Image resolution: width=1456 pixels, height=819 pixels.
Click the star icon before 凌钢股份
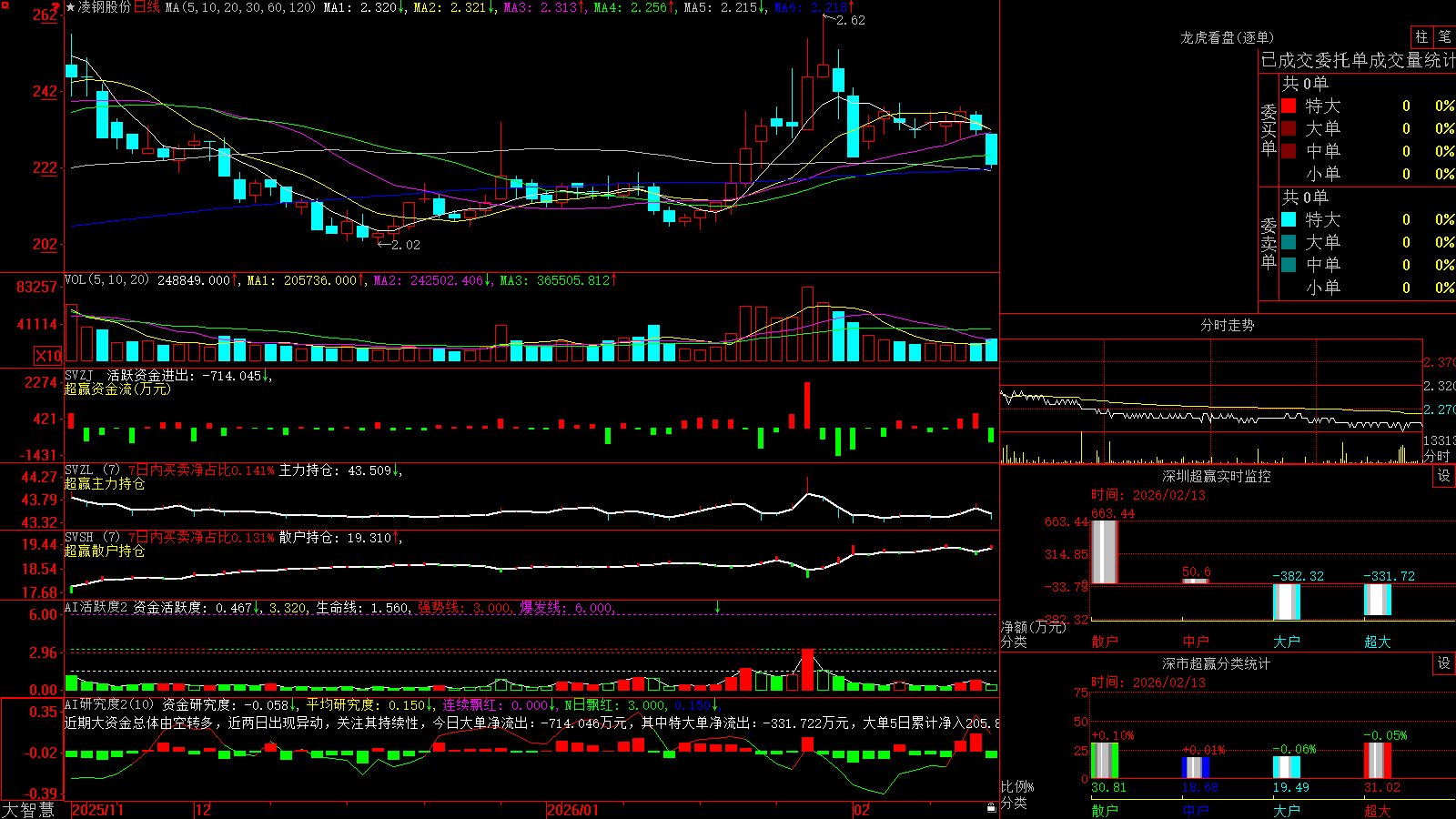click(x=70, y=7)
